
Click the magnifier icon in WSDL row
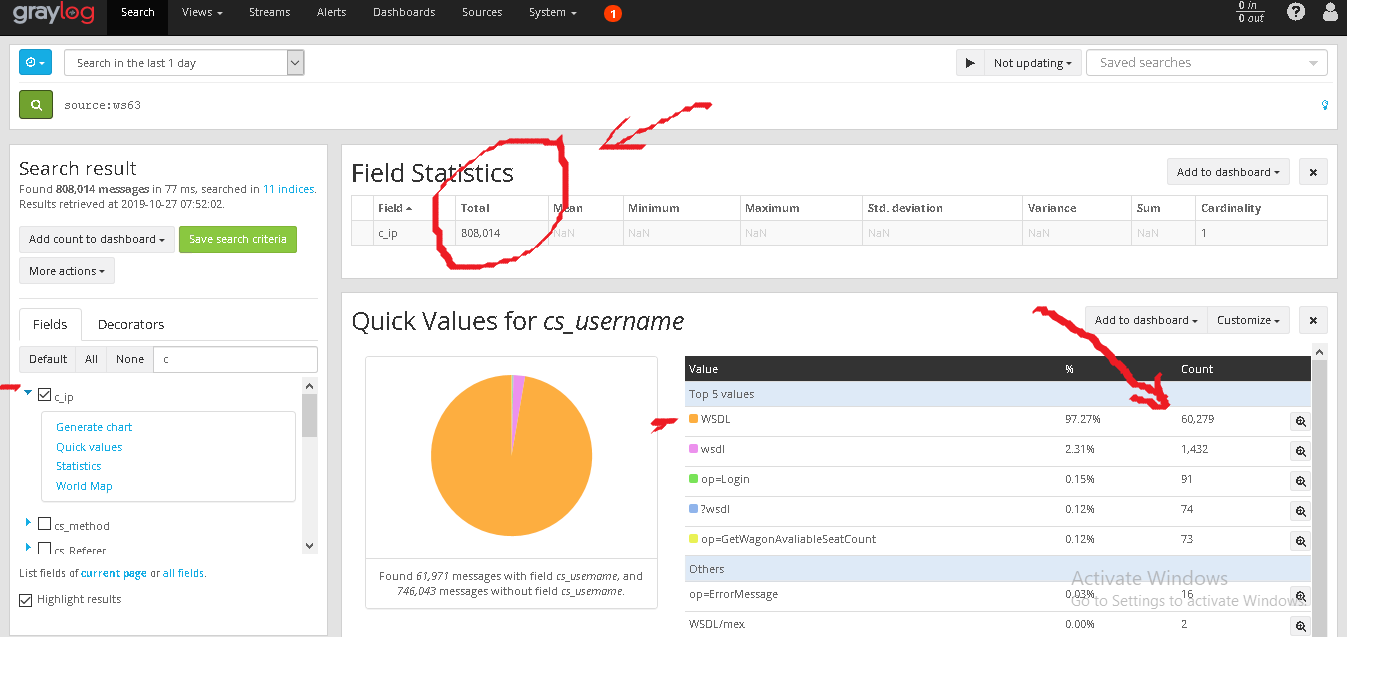(1301, 422)
